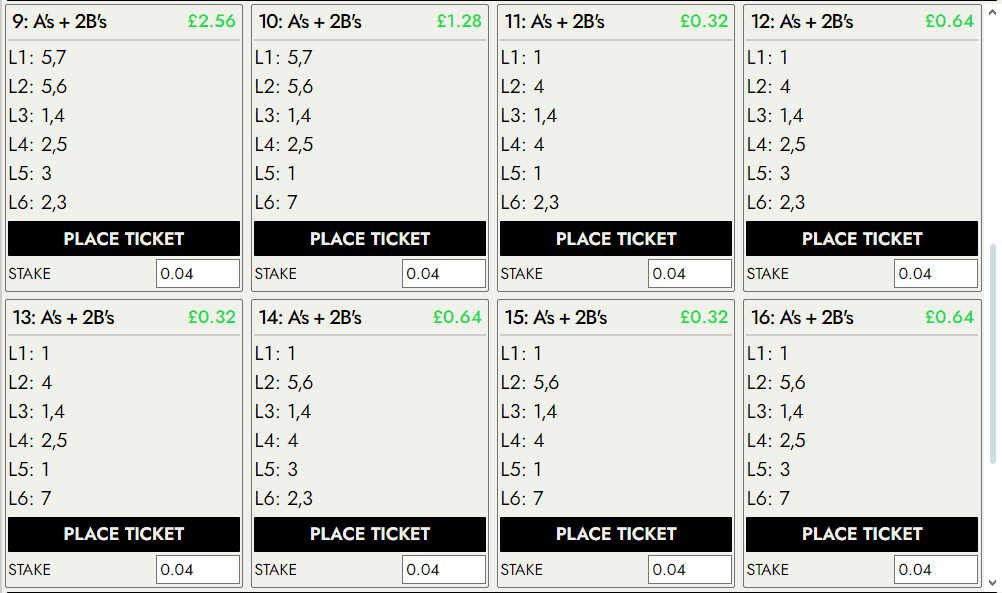Click the £2.56 price on ticket 9
Screen dimensions: 1002x593
point(212,21)
